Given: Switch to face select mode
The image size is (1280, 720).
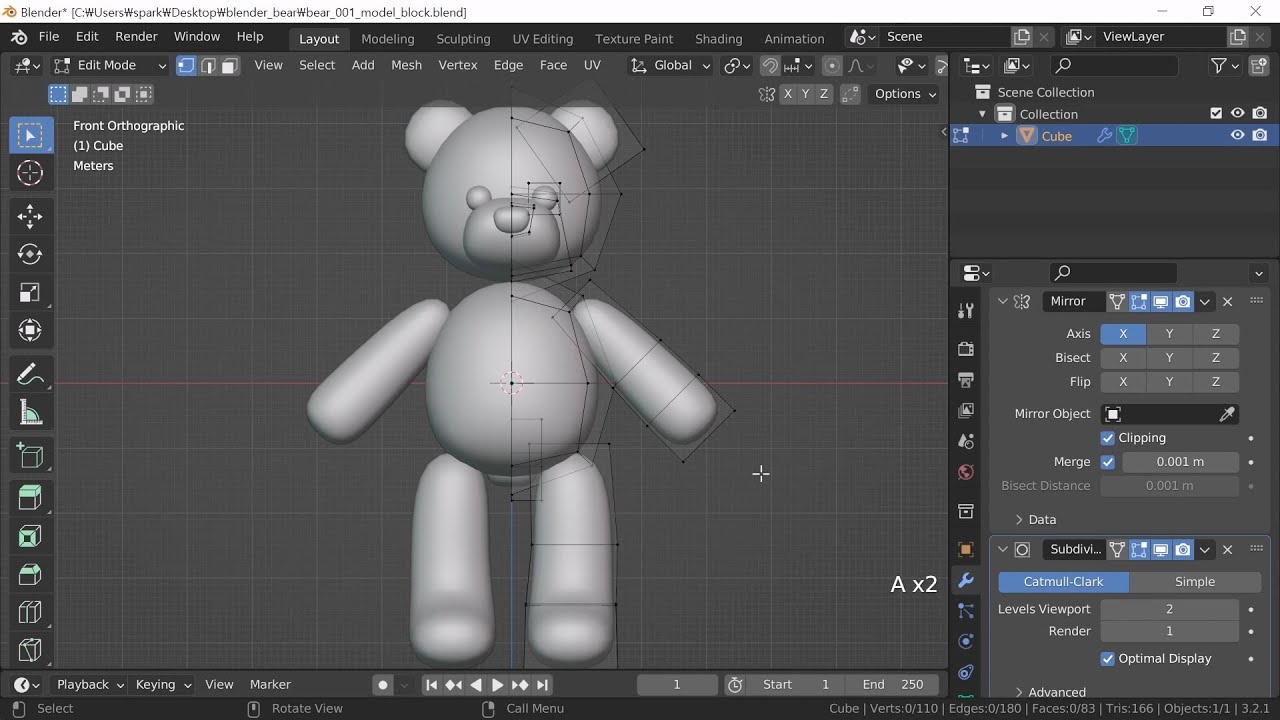Looking at the screenshot, I should (x=229, y=65).
